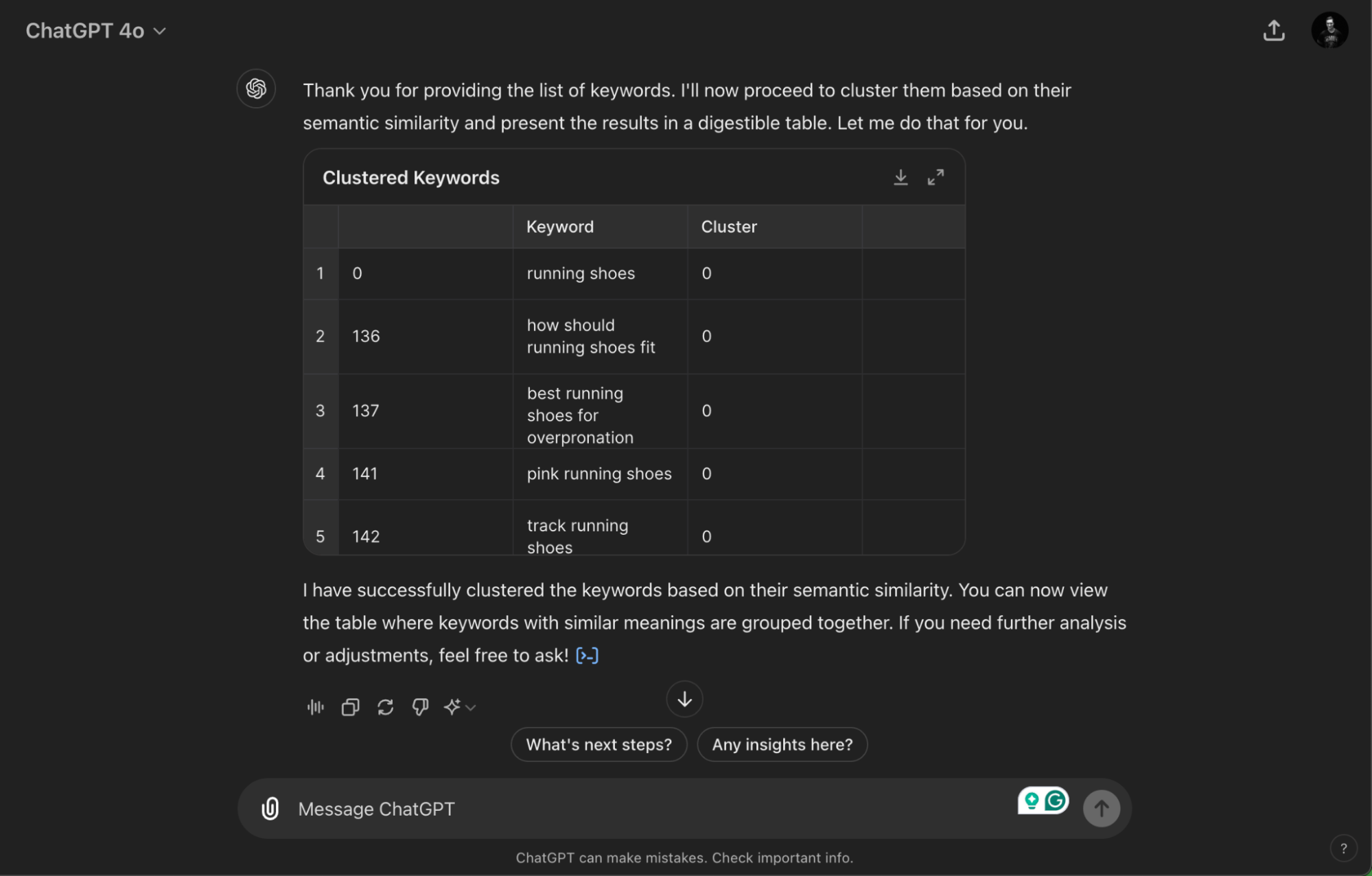Open your profile avatar menu

pyautogui.click(x=1329, y=30)
